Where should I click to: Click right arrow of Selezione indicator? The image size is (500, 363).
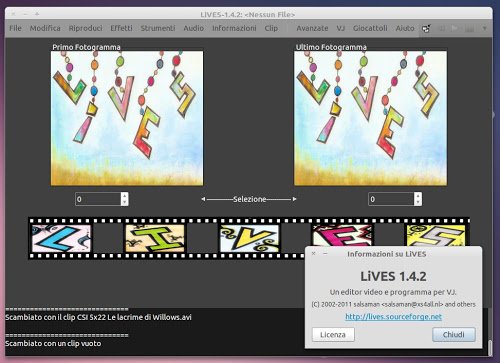295,199
